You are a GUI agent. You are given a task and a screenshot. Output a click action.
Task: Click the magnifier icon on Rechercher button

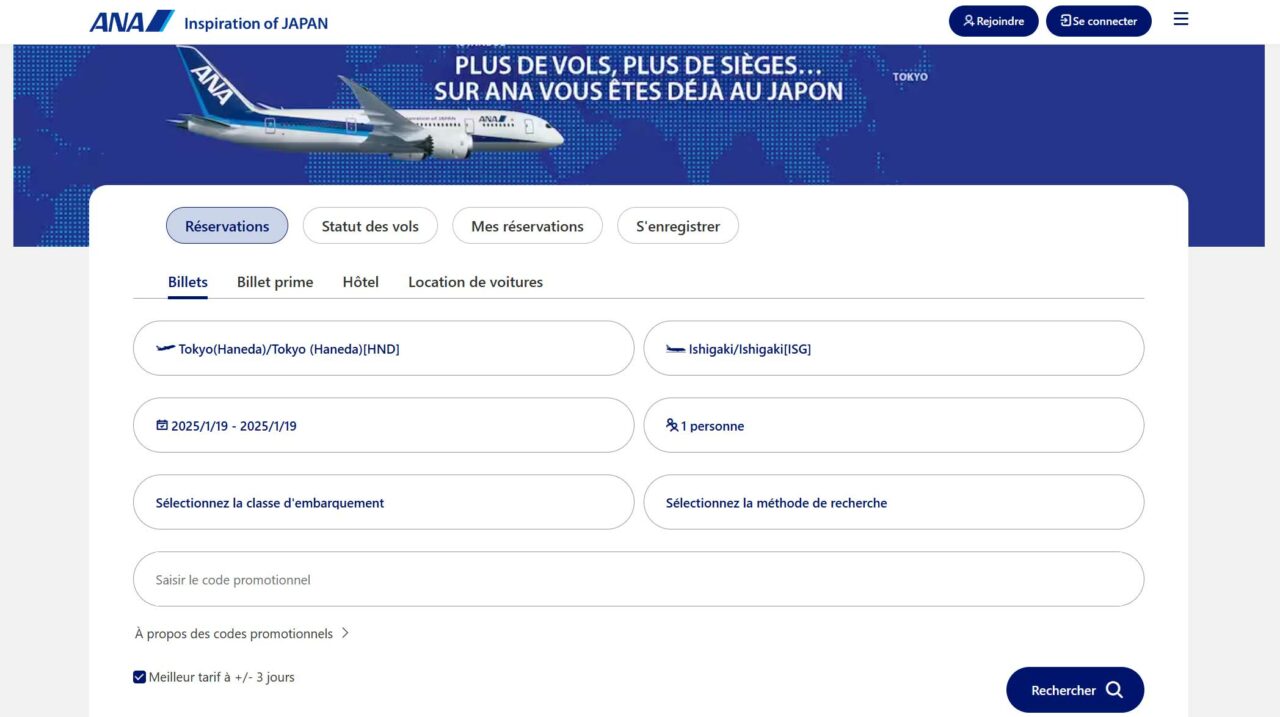[1113, 690]
